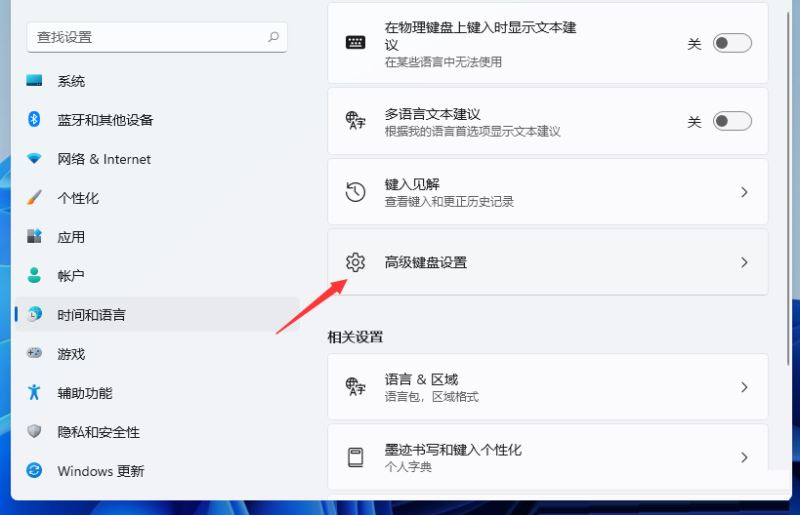
Task: Click the 系统 monitor icon in sidebar
Action: [x=34, y=81]
